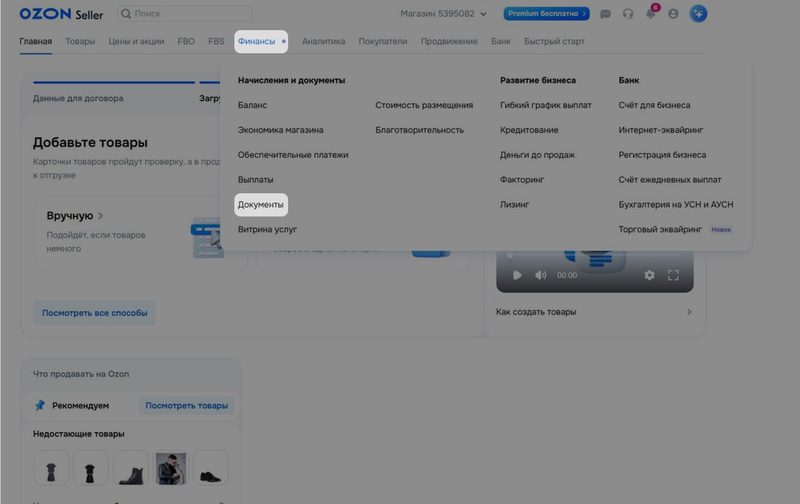The image size is (800, 504).
Task: Select Регистрация бизнеса menu item
Action: point(662,155)
